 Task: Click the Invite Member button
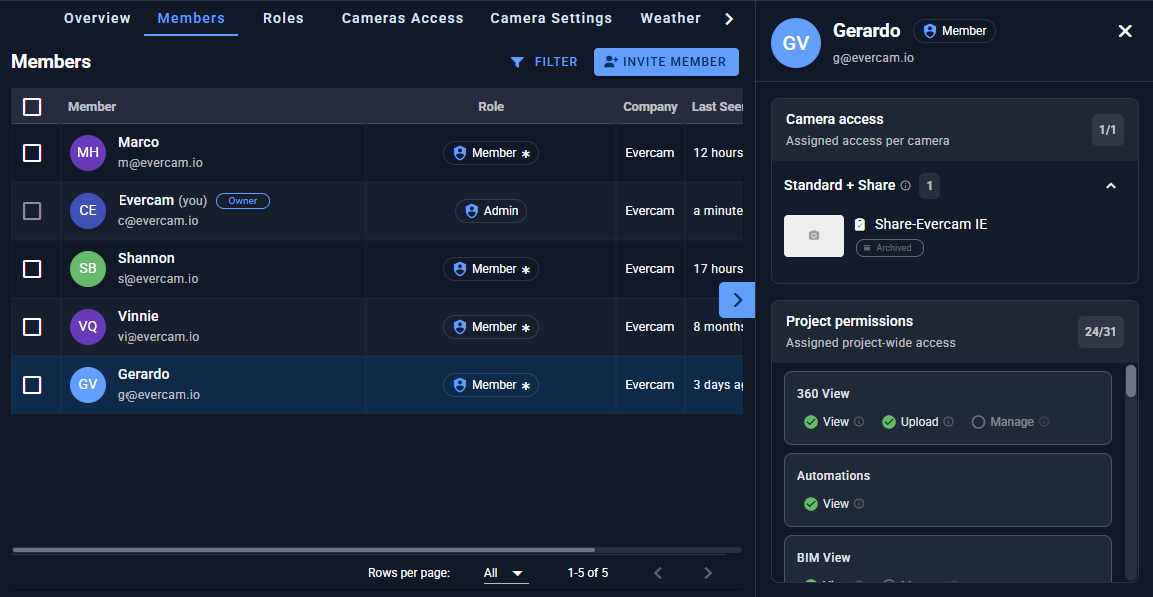pyautogui.click(x=666, y=62)
